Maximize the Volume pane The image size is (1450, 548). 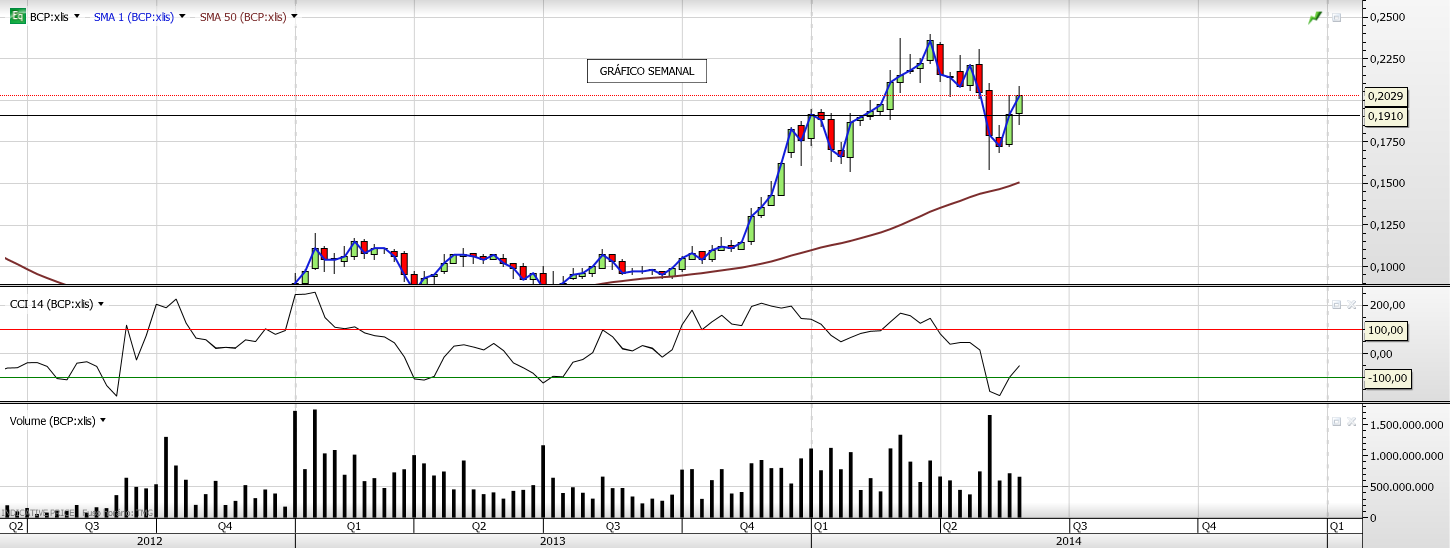[x=1335, y=421]
